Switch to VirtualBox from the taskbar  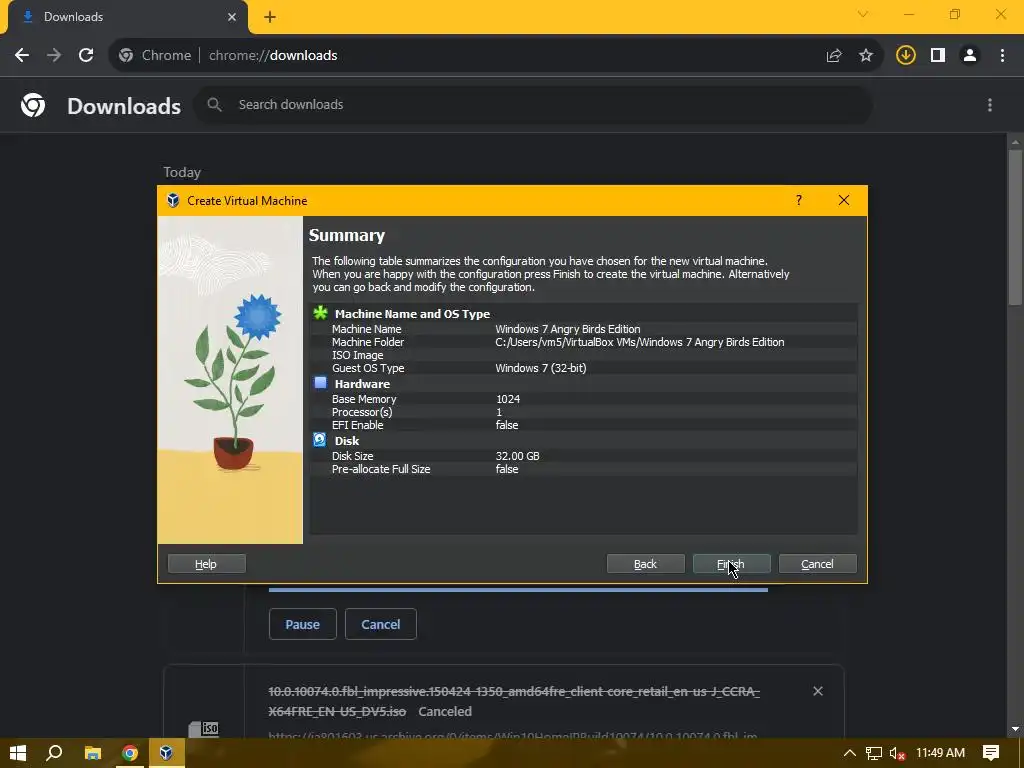point(166,753)
